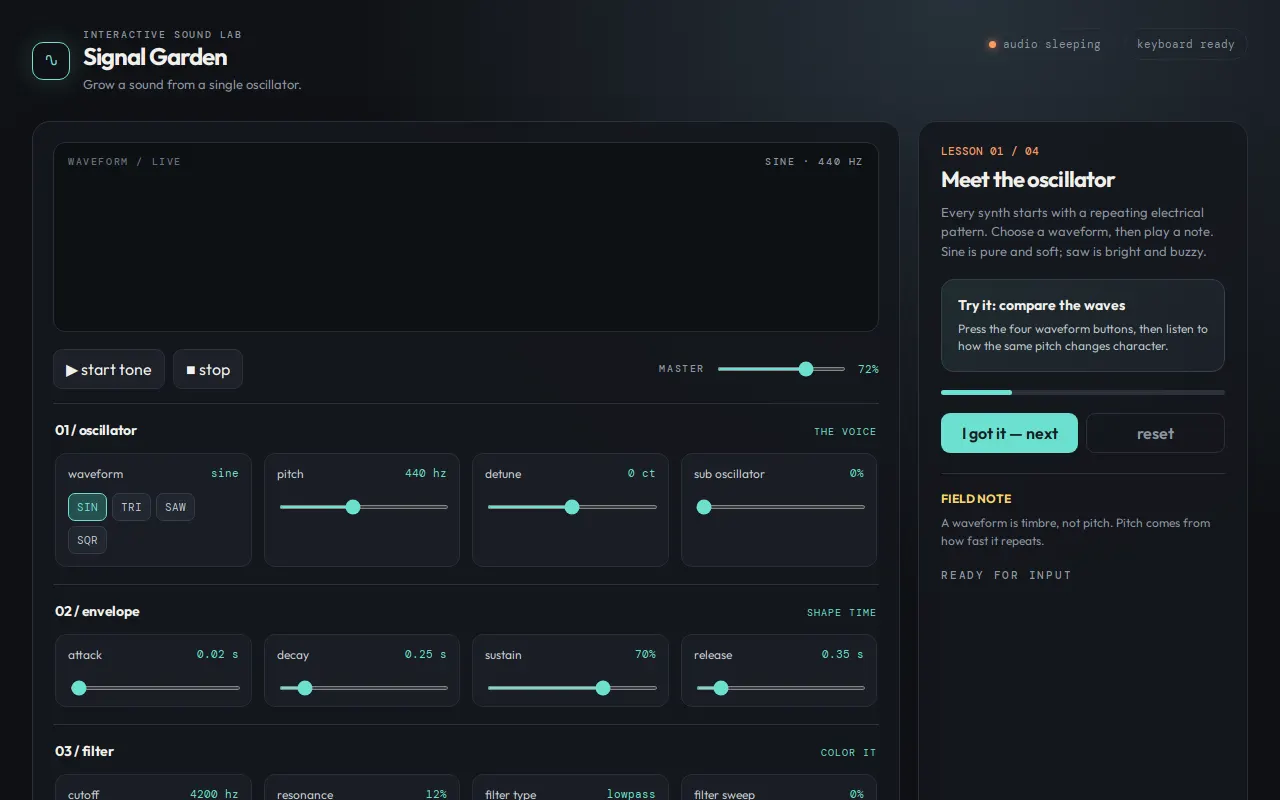Click the '70%' sustain value
The image size is (1280, 800).
(645, 654)
